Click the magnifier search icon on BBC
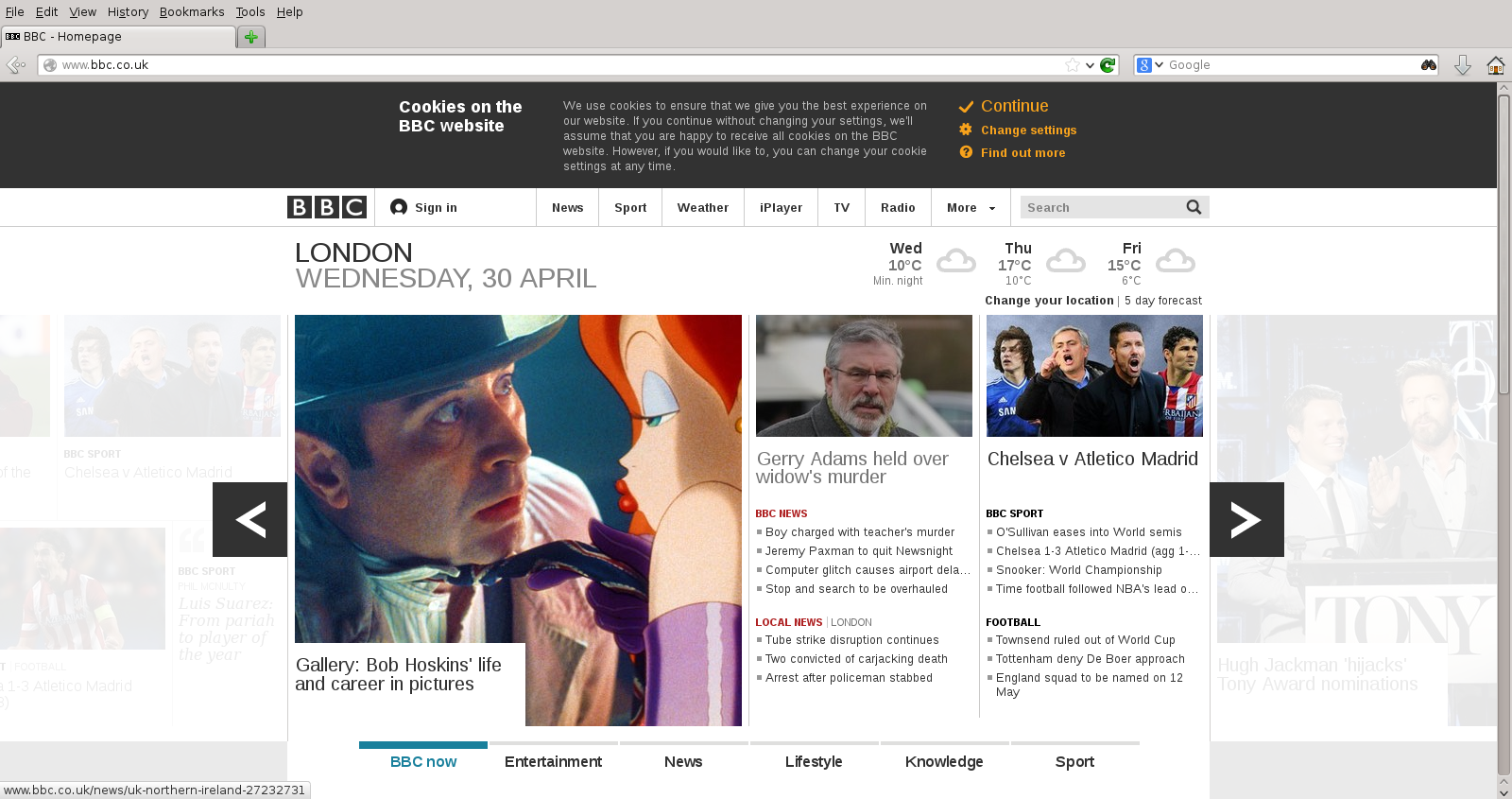Screen dimensions: 1512x799 coord(1194,207)
